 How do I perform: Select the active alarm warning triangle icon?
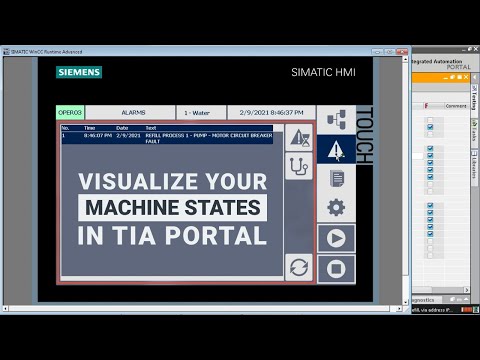[336, 149]
